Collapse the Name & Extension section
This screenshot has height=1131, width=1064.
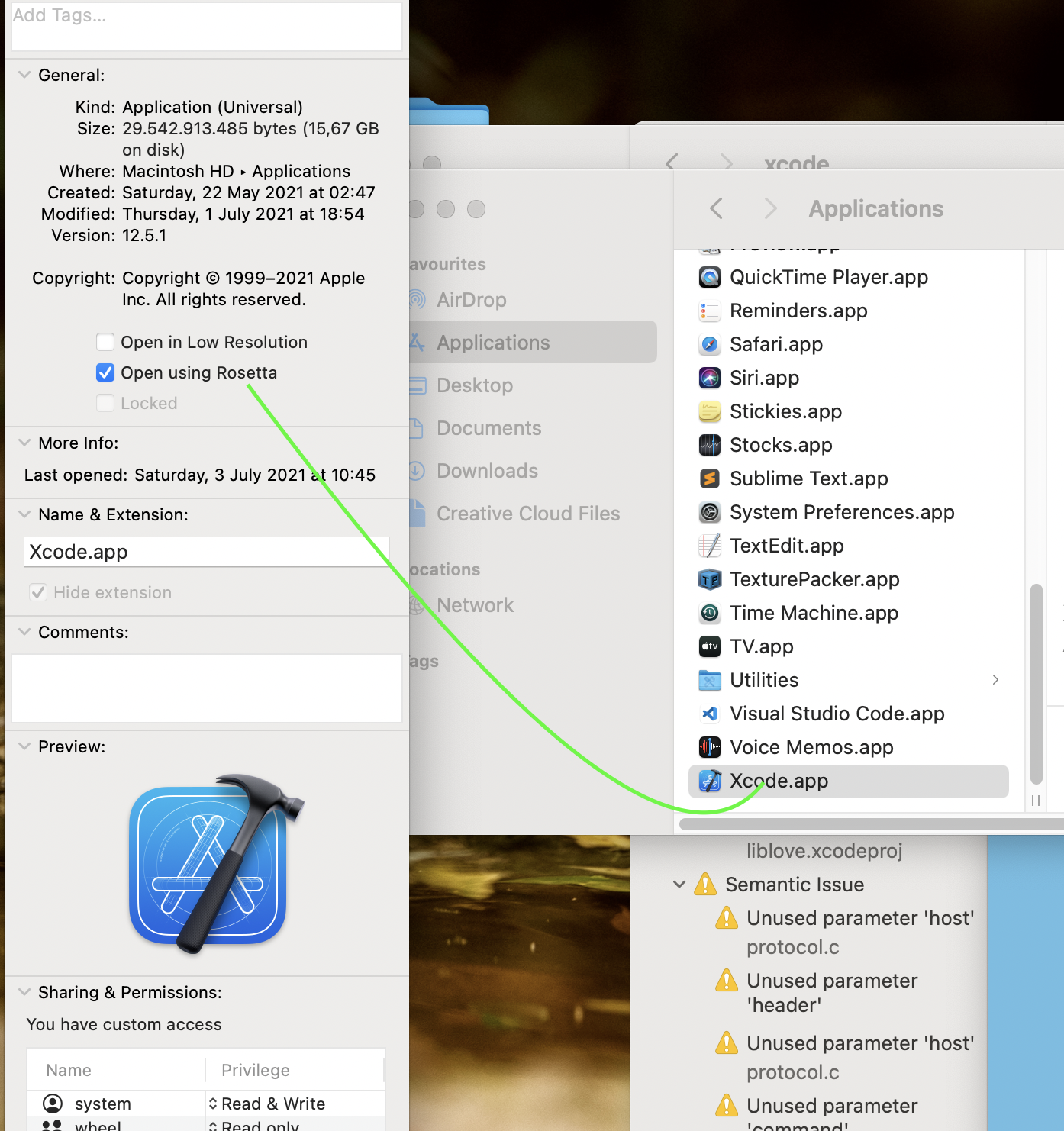pos(24,514)
